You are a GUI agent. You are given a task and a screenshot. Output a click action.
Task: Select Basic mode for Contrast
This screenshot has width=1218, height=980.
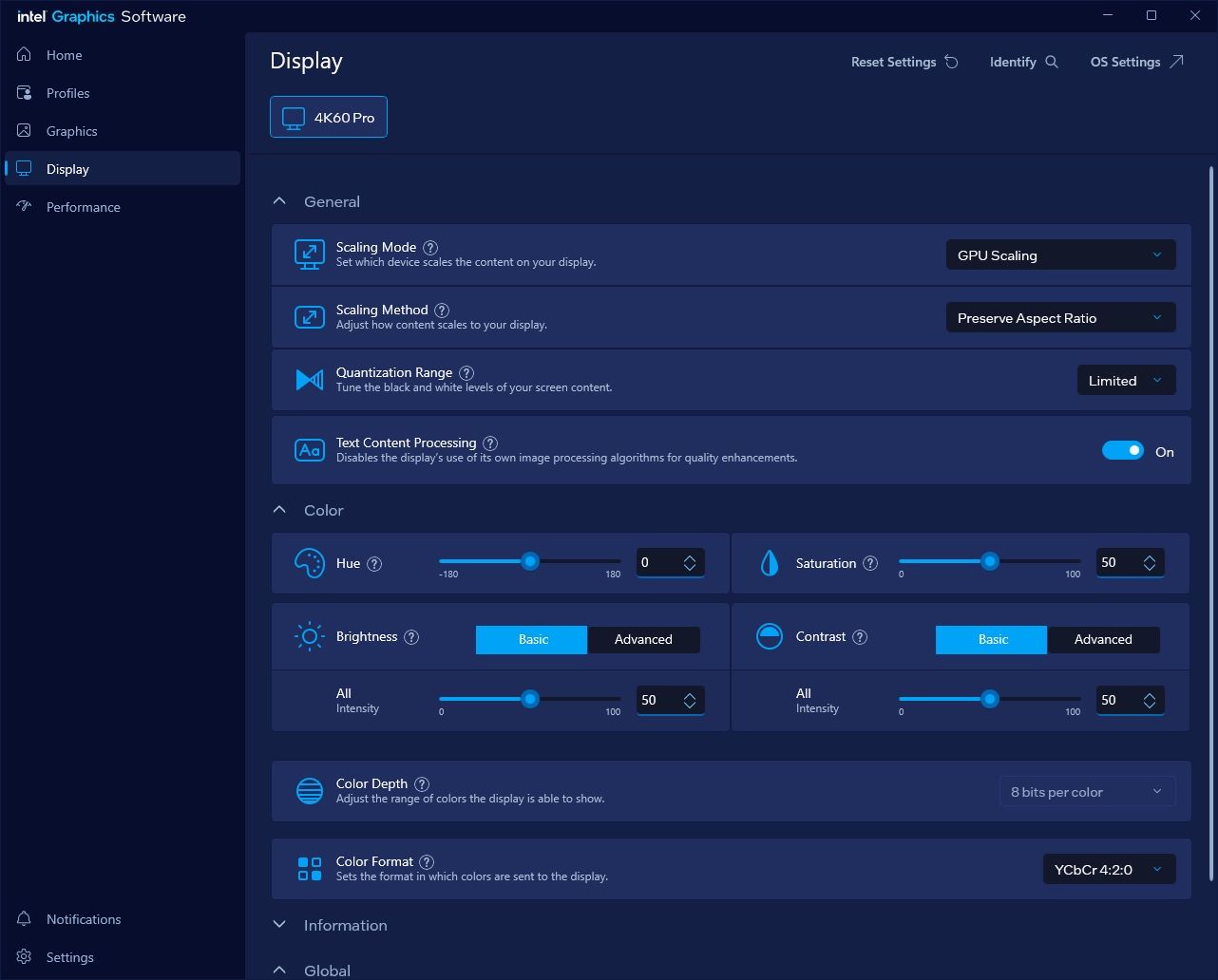[992, 639]
